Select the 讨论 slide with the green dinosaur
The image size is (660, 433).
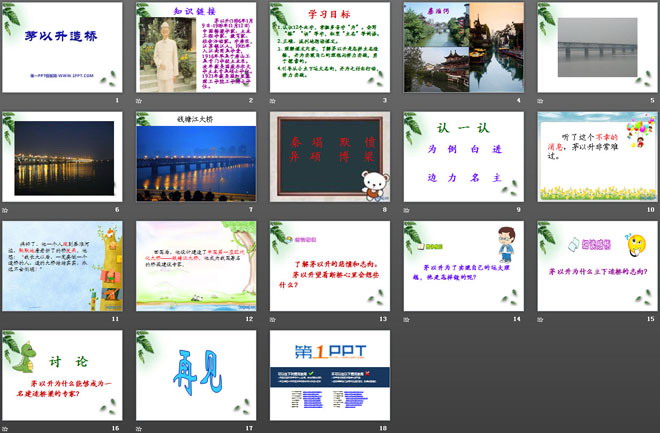(61, 373)
